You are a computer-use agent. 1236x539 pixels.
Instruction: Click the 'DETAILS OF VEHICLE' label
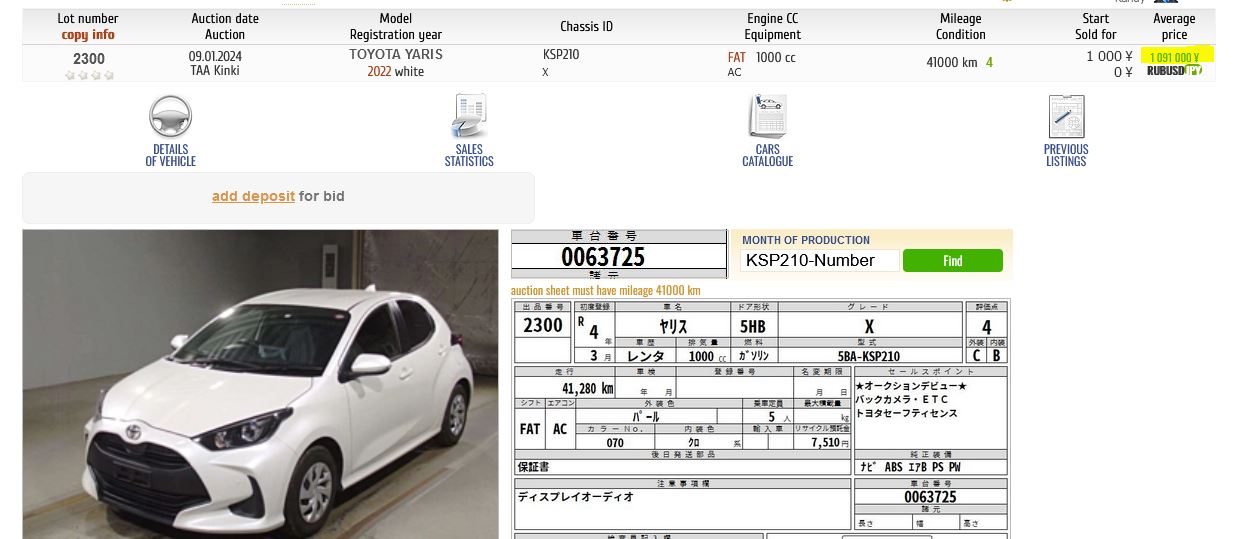pyautogui.click(x=171, y=155)
